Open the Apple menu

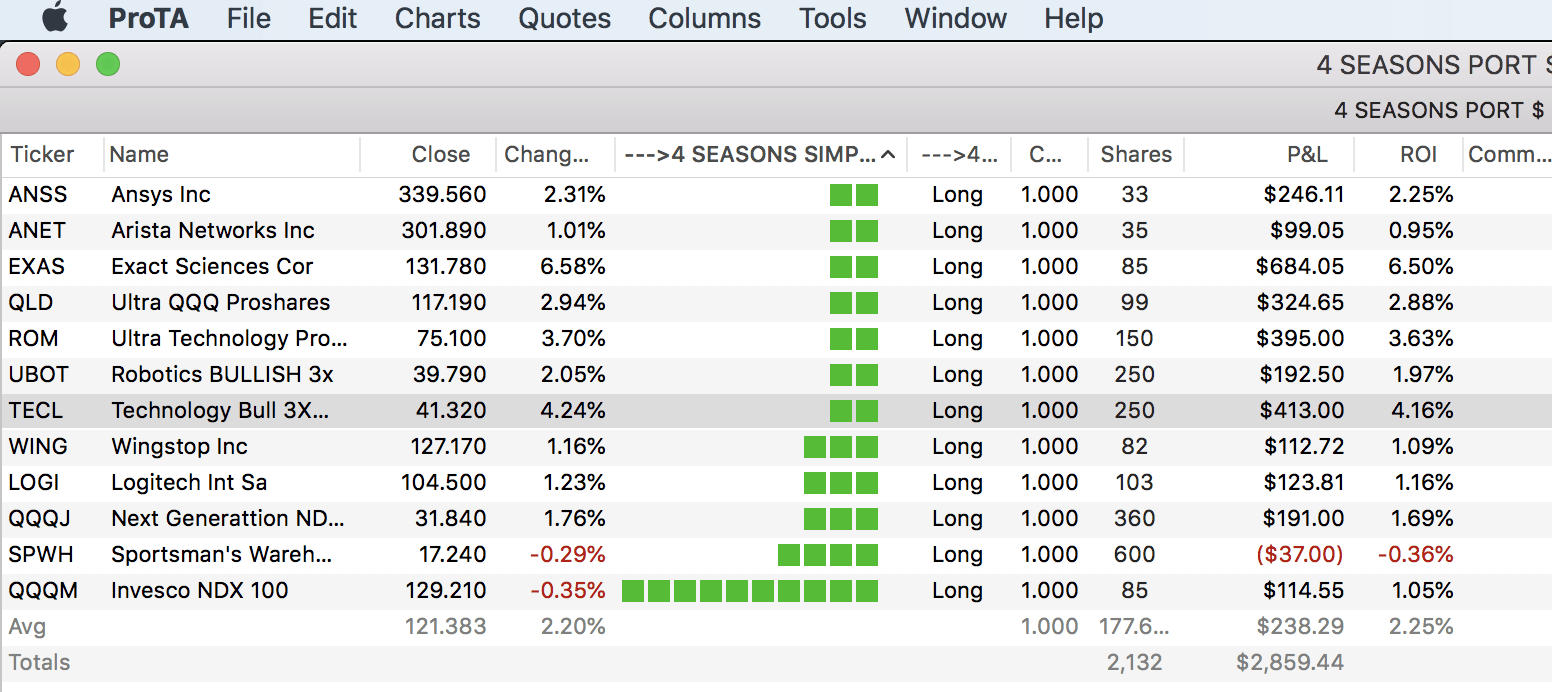click(55, 18)
